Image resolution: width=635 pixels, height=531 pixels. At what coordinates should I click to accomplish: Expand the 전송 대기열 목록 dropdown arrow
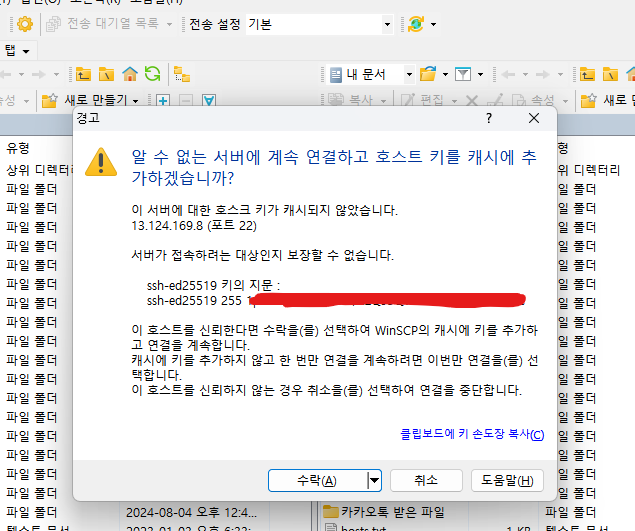pos(169,24)
